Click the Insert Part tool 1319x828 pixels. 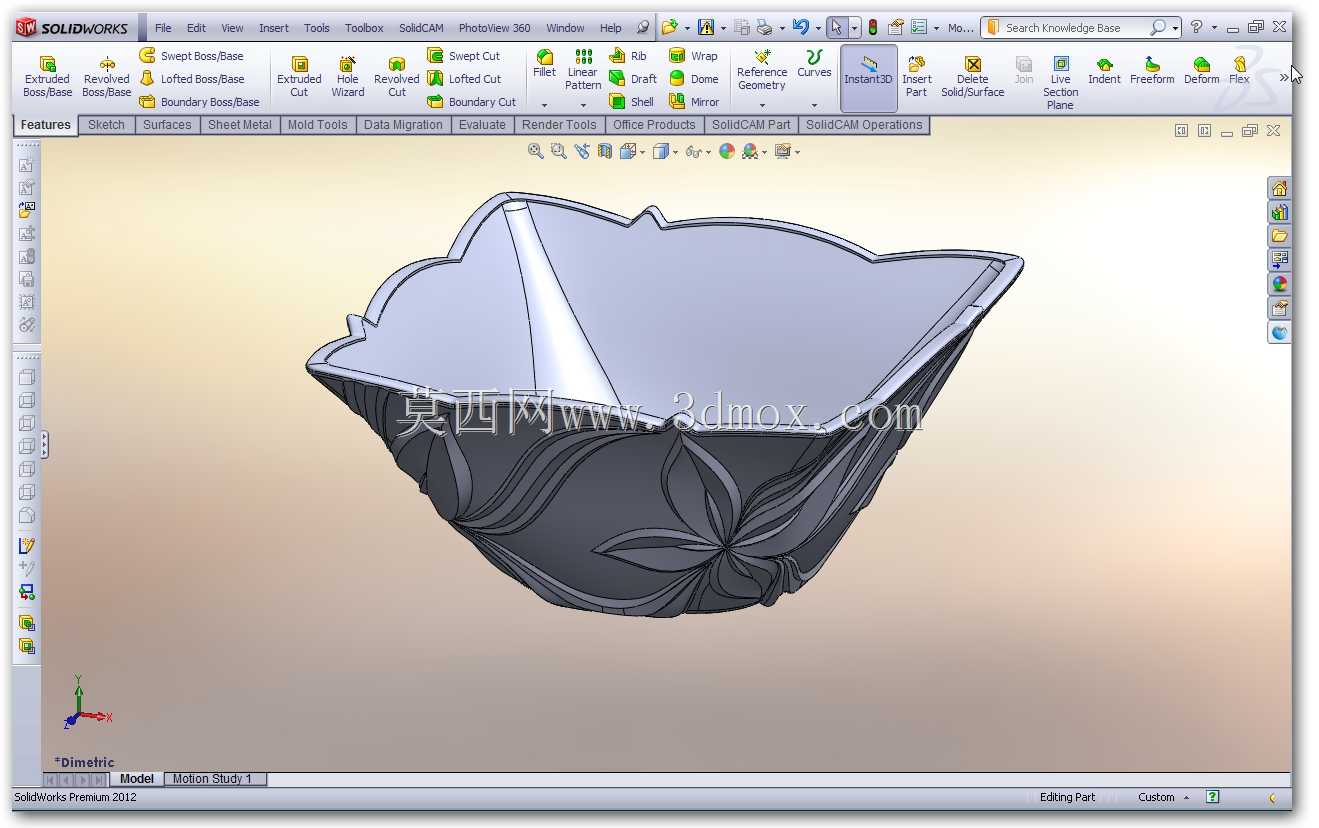pyautogui.click(x=916, y=77)
